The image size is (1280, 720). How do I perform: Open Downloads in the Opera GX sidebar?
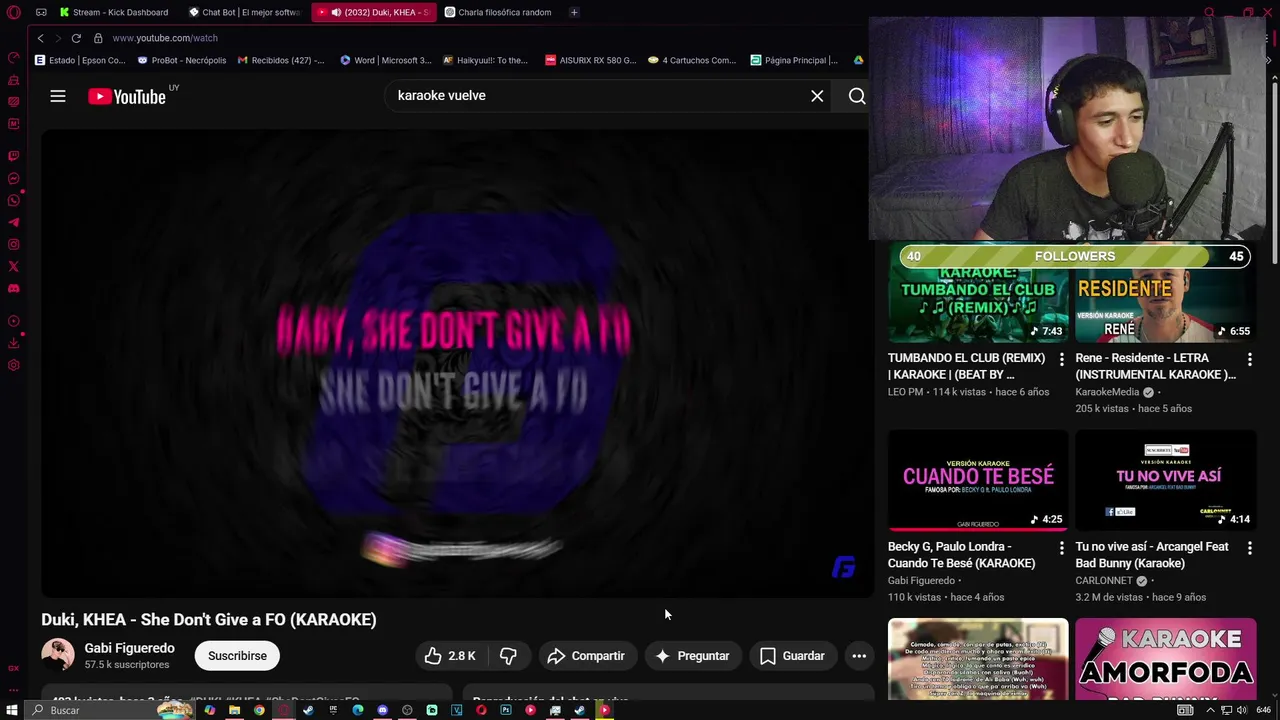(13, 343)
